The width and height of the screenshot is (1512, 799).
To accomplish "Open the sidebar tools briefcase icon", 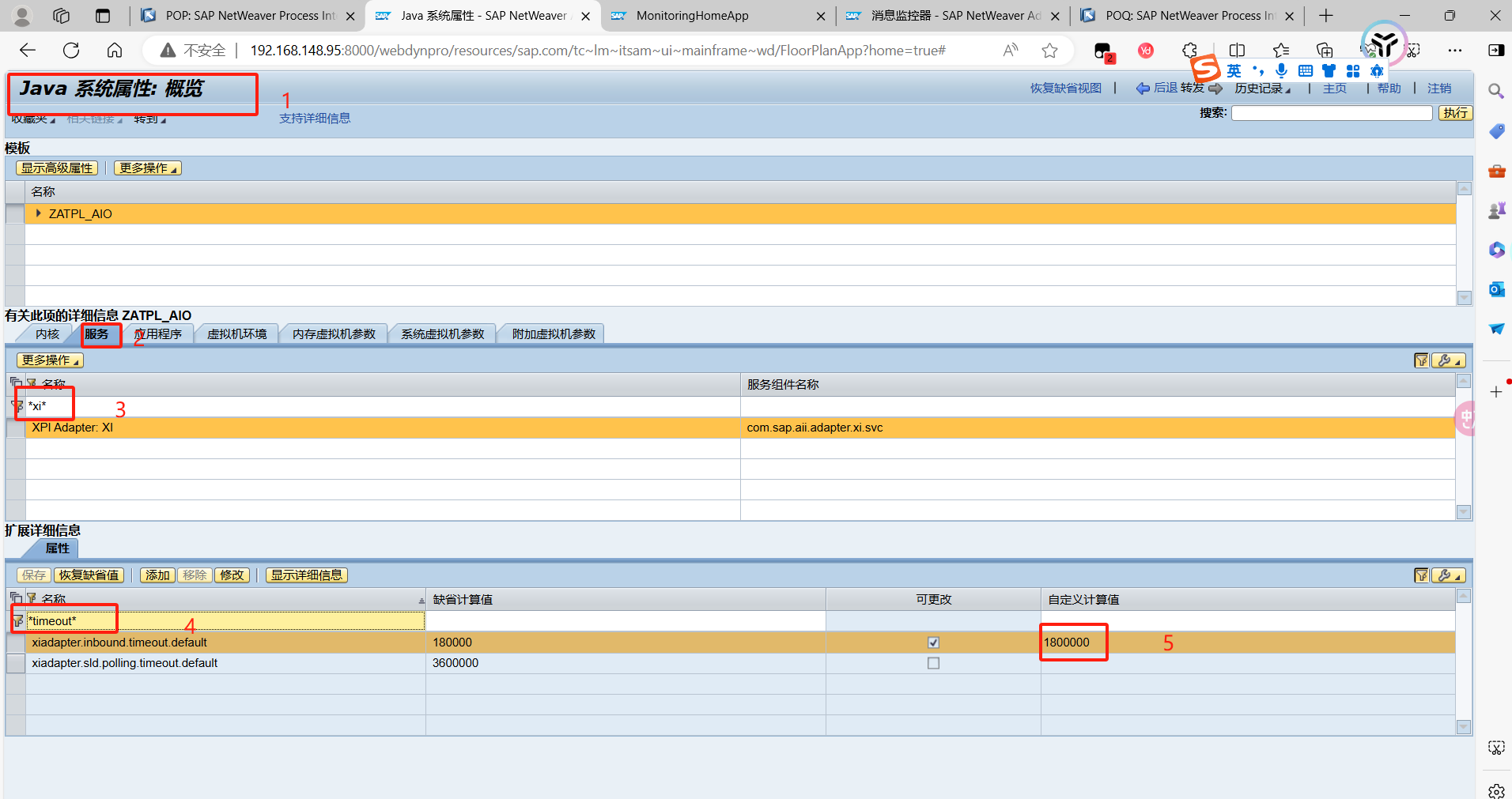I will pyautogui.click(x=1496, y=171).
